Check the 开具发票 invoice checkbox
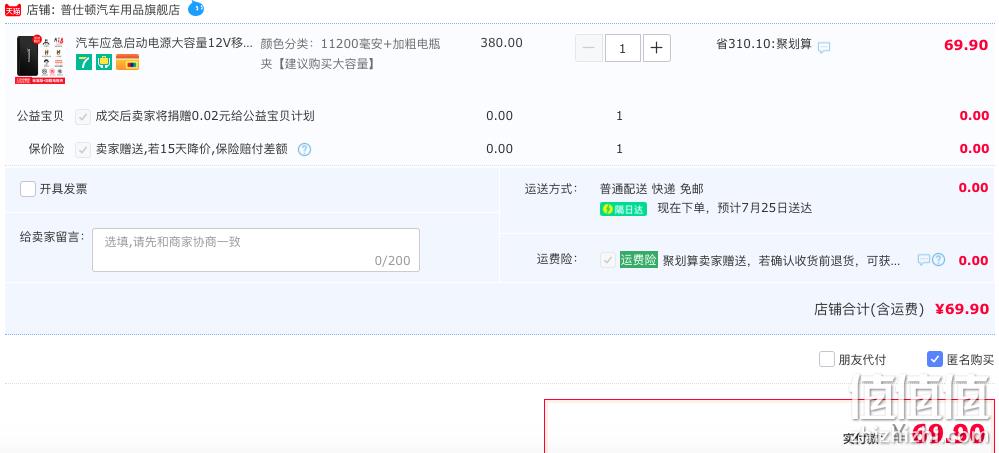 27,189
